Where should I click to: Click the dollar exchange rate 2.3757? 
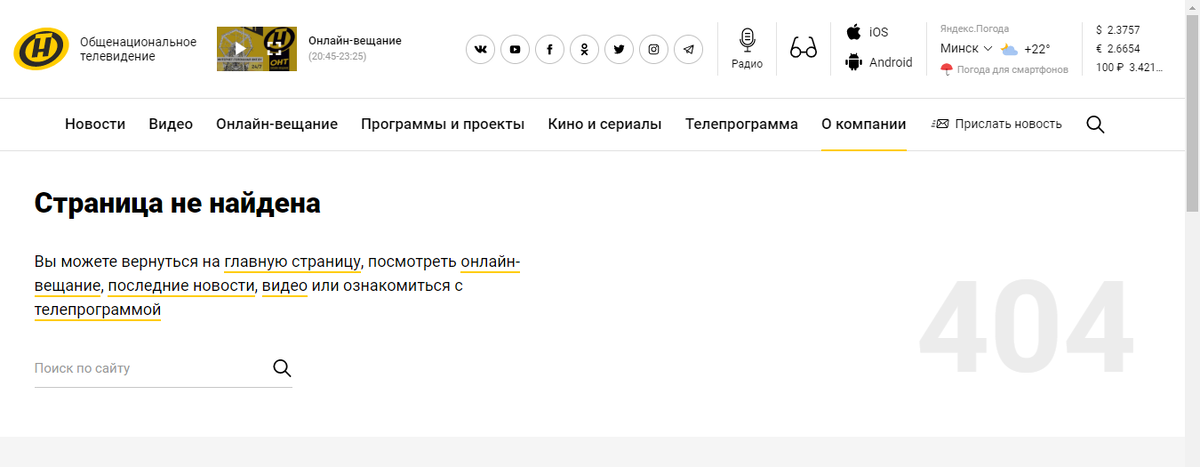1118,30
